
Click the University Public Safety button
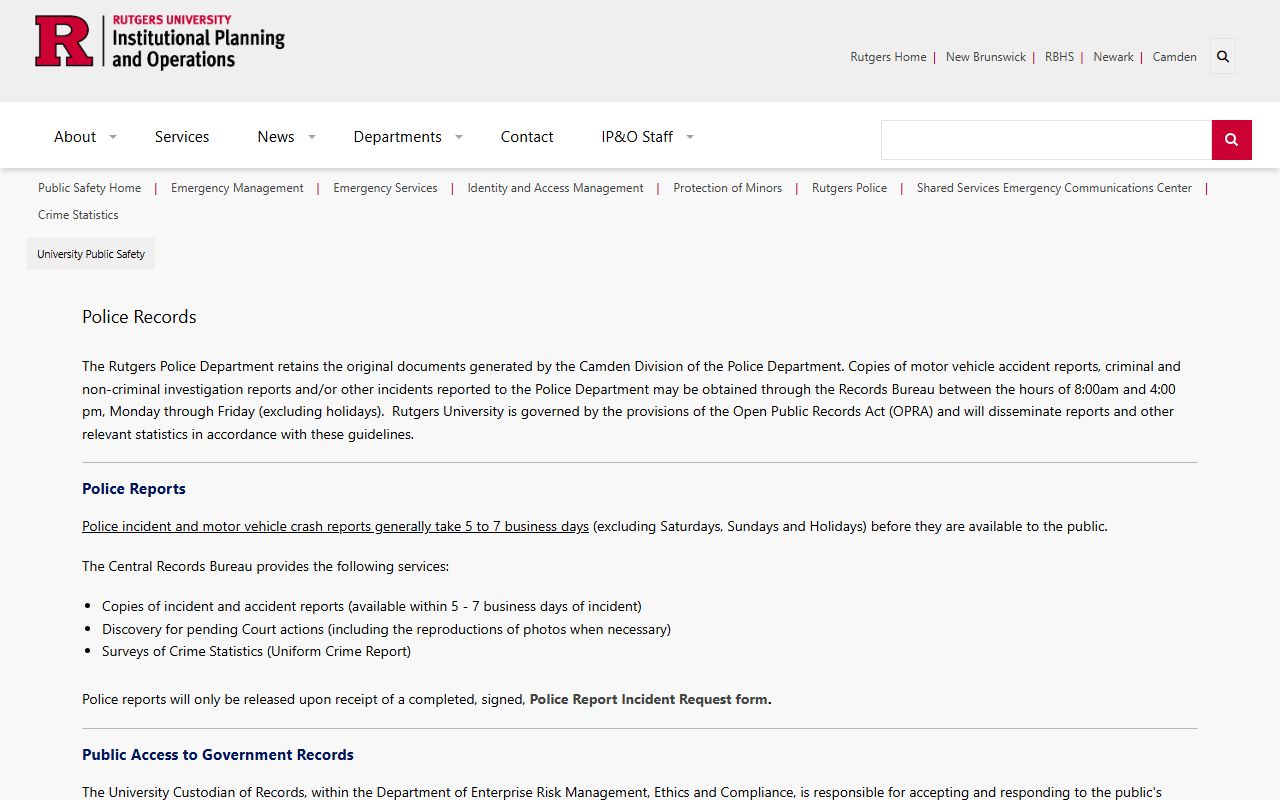[91, 254]
